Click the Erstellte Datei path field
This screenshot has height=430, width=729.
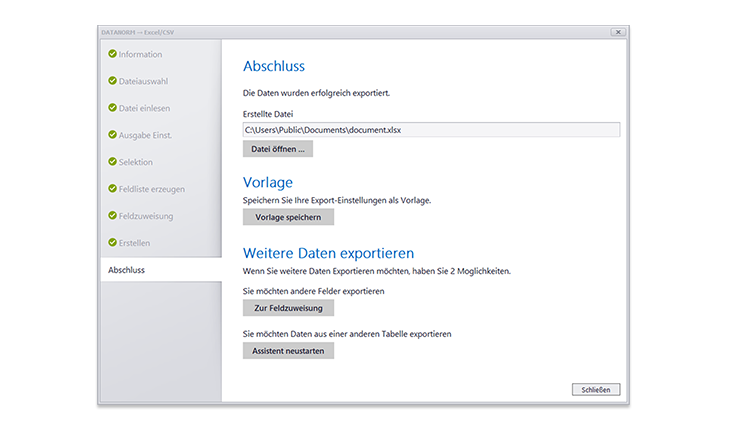pyautogui.click(x=431, y=130)
